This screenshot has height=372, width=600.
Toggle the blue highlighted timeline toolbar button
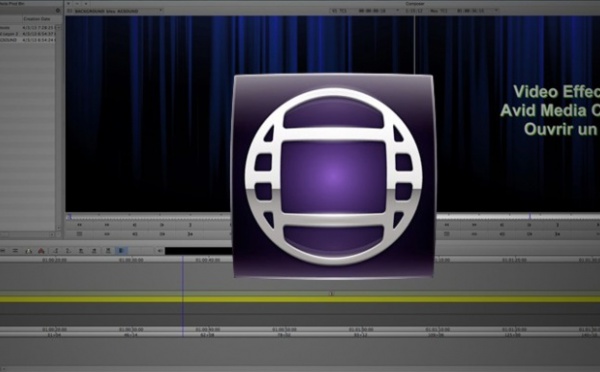click(x=121, y=251)
